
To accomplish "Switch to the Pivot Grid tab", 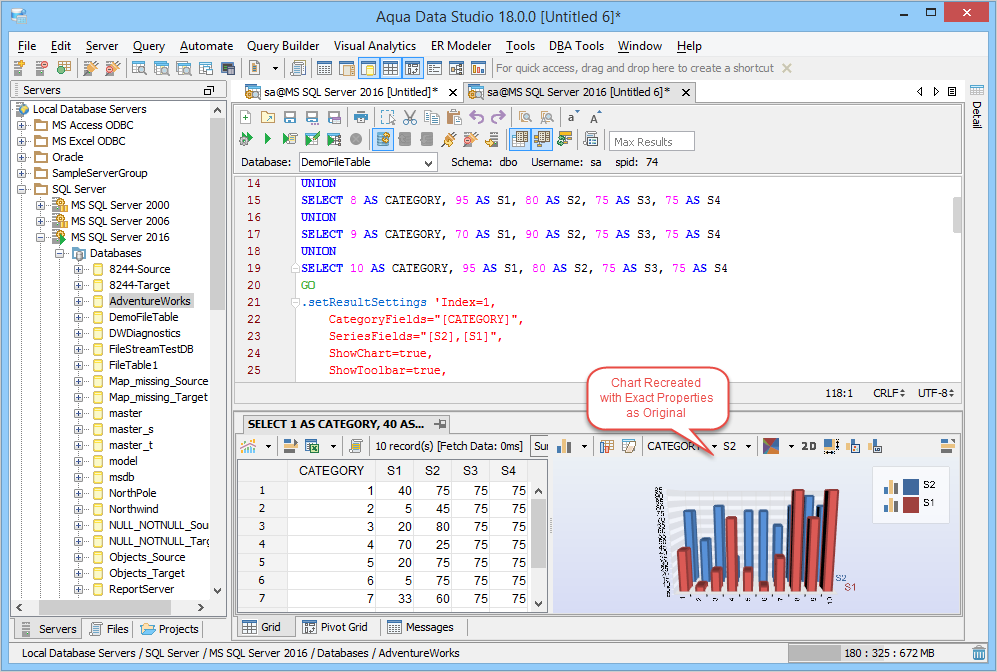I will coord(334,627).
